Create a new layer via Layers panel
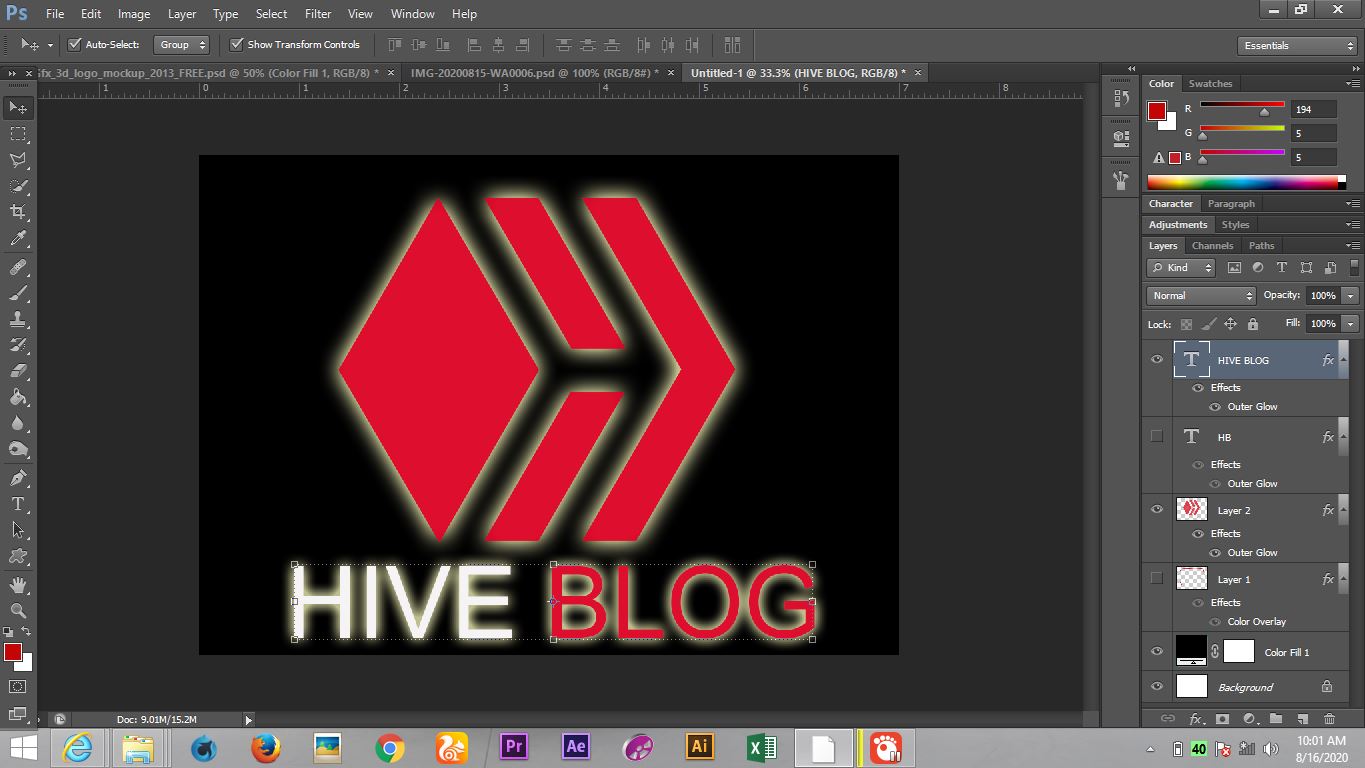 tap(1302, 718)
